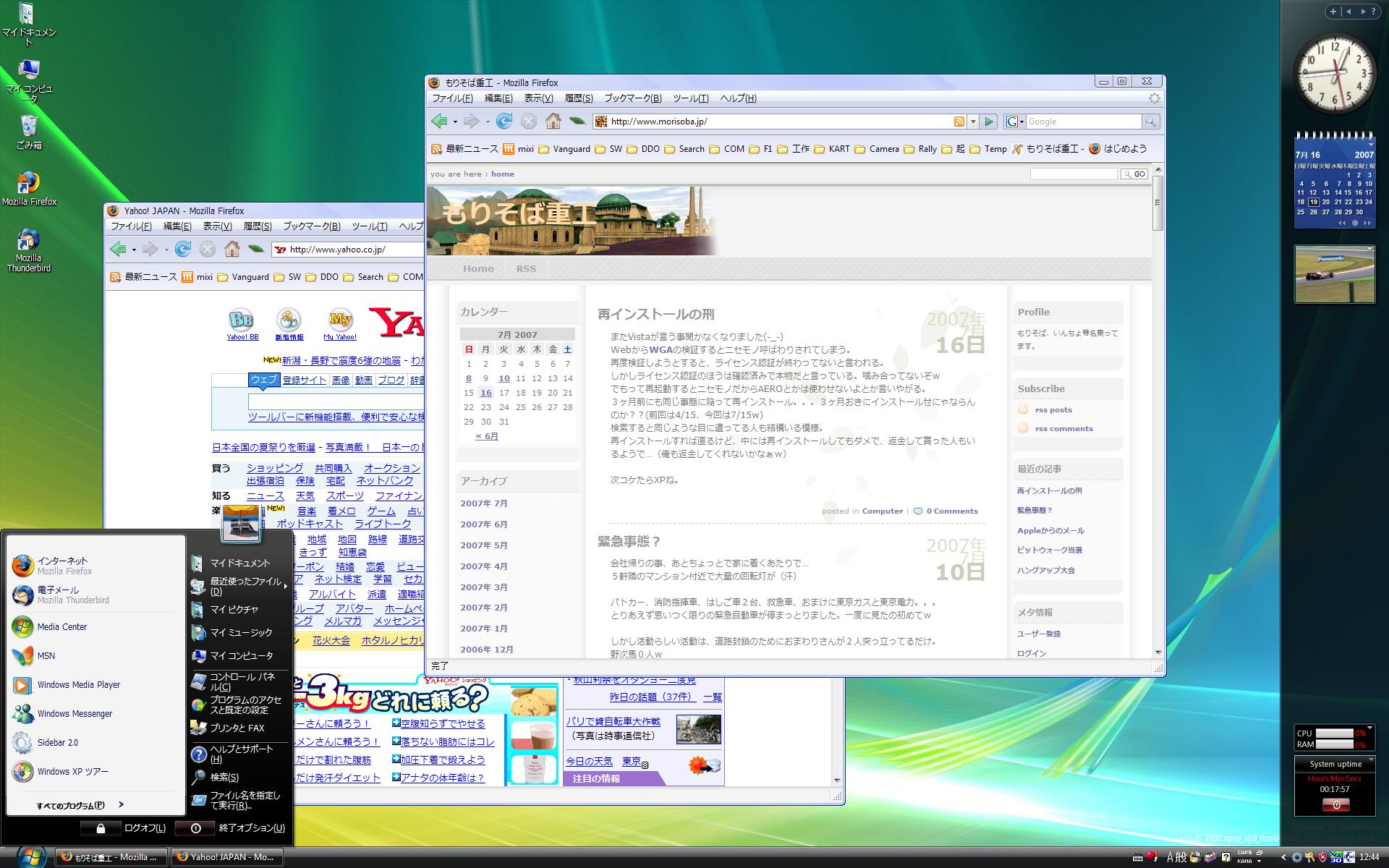Open ブックマーク(B) menu in morisoba window
This screenshot has height=868, width=1389.
633,98
